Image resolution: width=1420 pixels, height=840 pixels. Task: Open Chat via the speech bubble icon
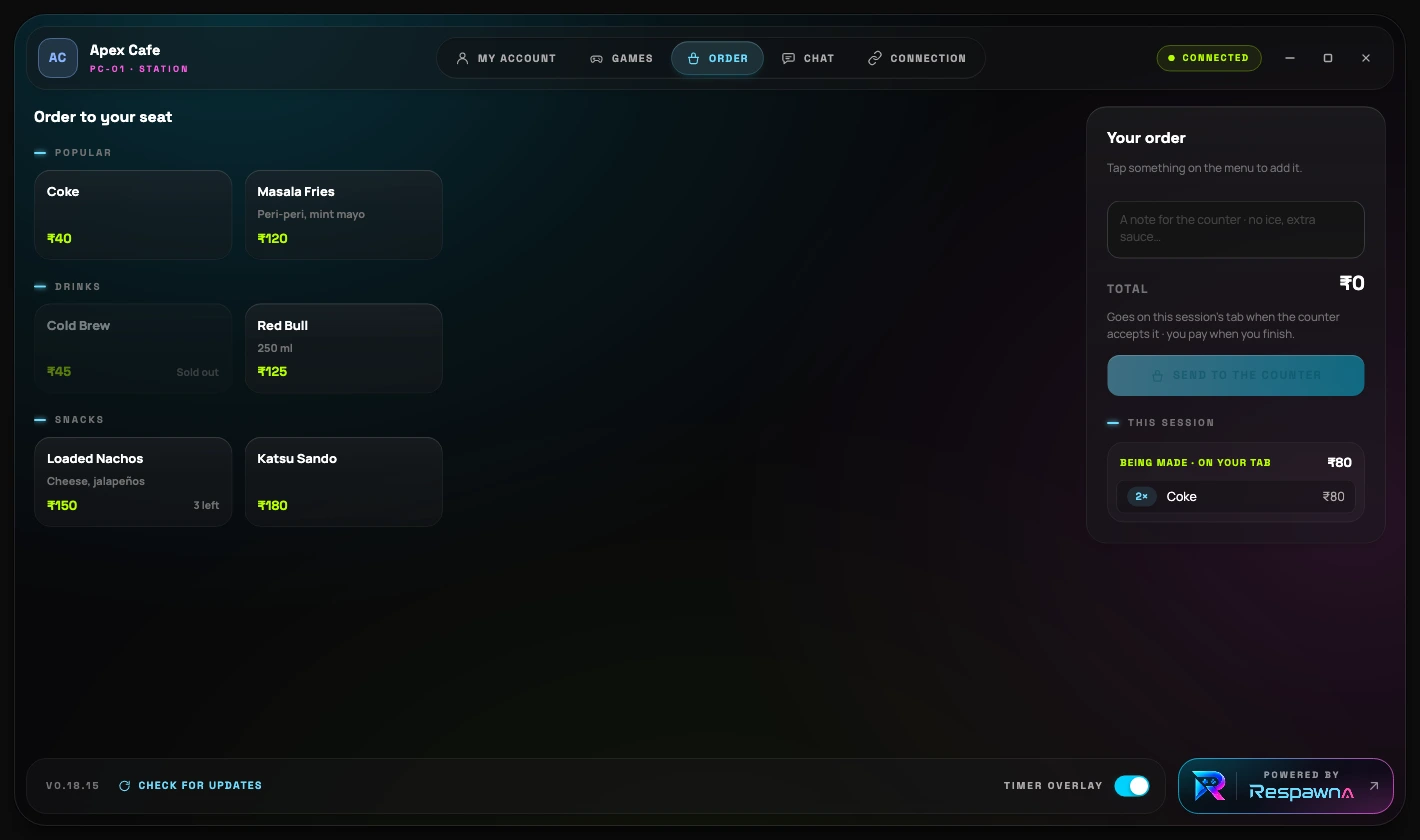click(x=789, y=59)
